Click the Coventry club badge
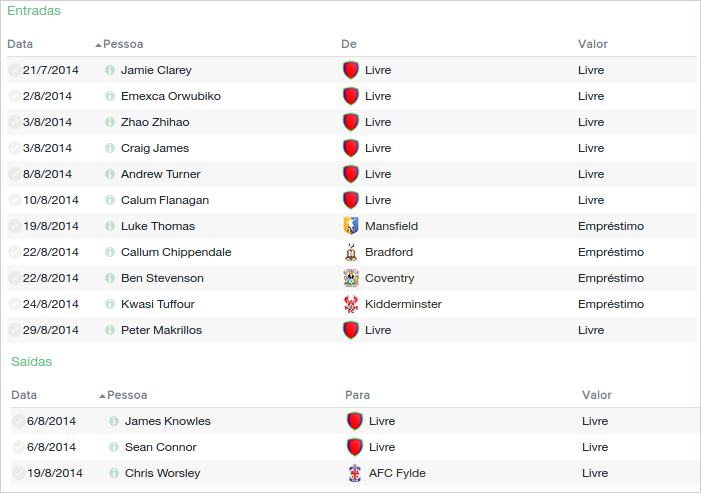Viewport: 701px width, 493px height. (350, 278)
